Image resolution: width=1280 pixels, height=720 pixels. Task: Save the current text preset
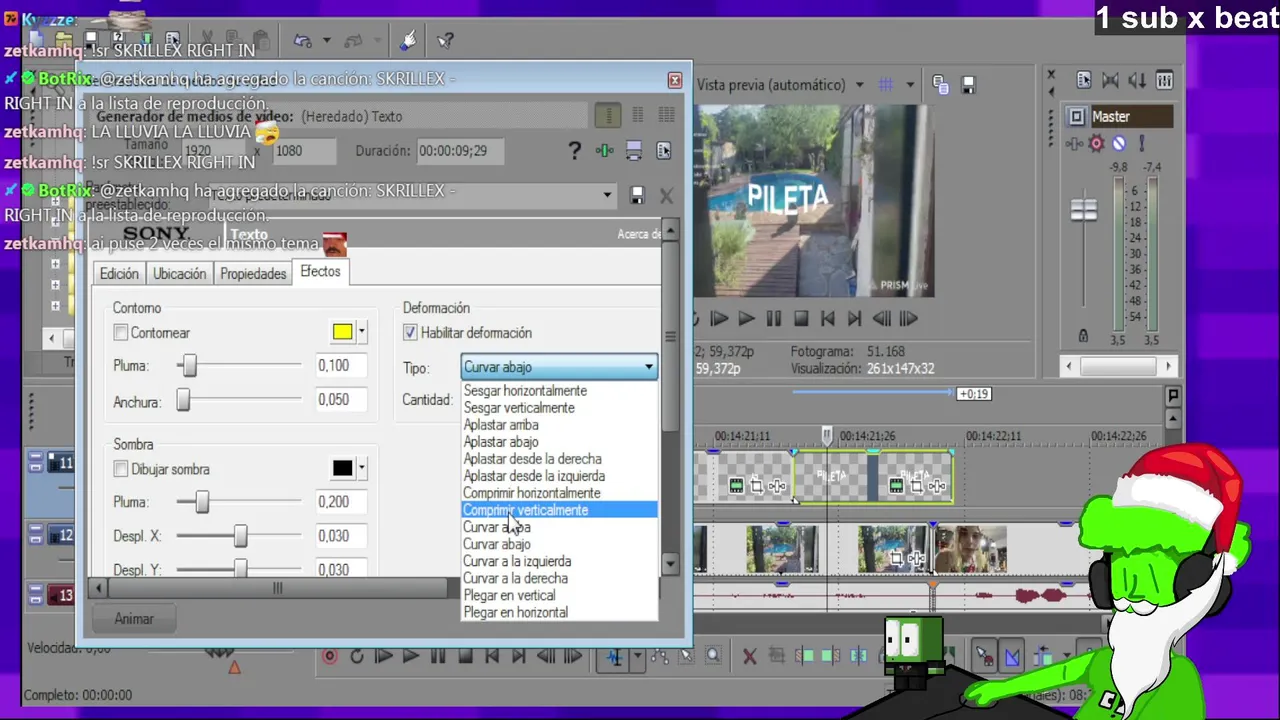point(637,195)
